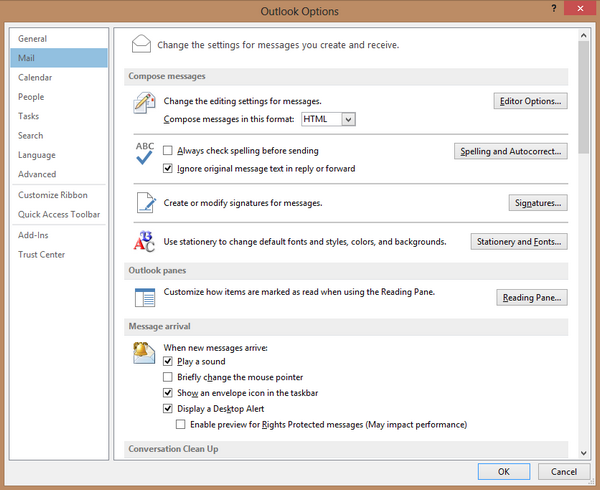Enable Briefly change the mouse pointer
Image resolution: width=600 pixels, height=490 pixels.
coord(168,377)
